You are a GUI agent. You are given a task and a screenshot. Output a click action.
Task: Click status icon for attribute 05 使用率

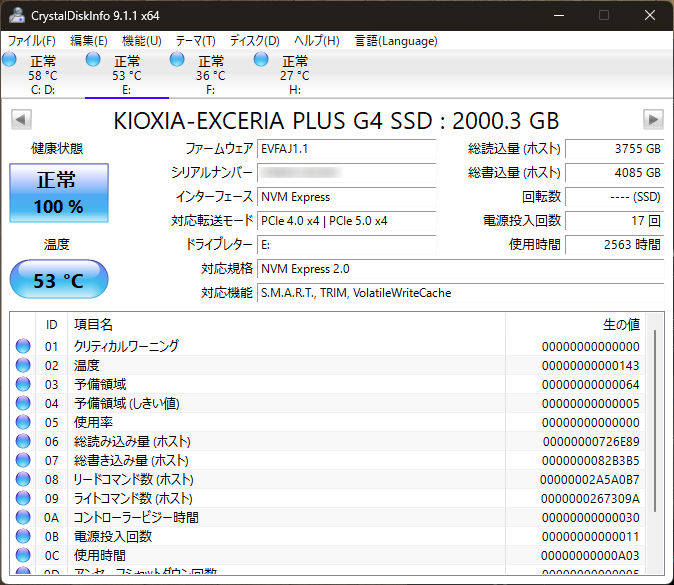click(x=23, y=422)
